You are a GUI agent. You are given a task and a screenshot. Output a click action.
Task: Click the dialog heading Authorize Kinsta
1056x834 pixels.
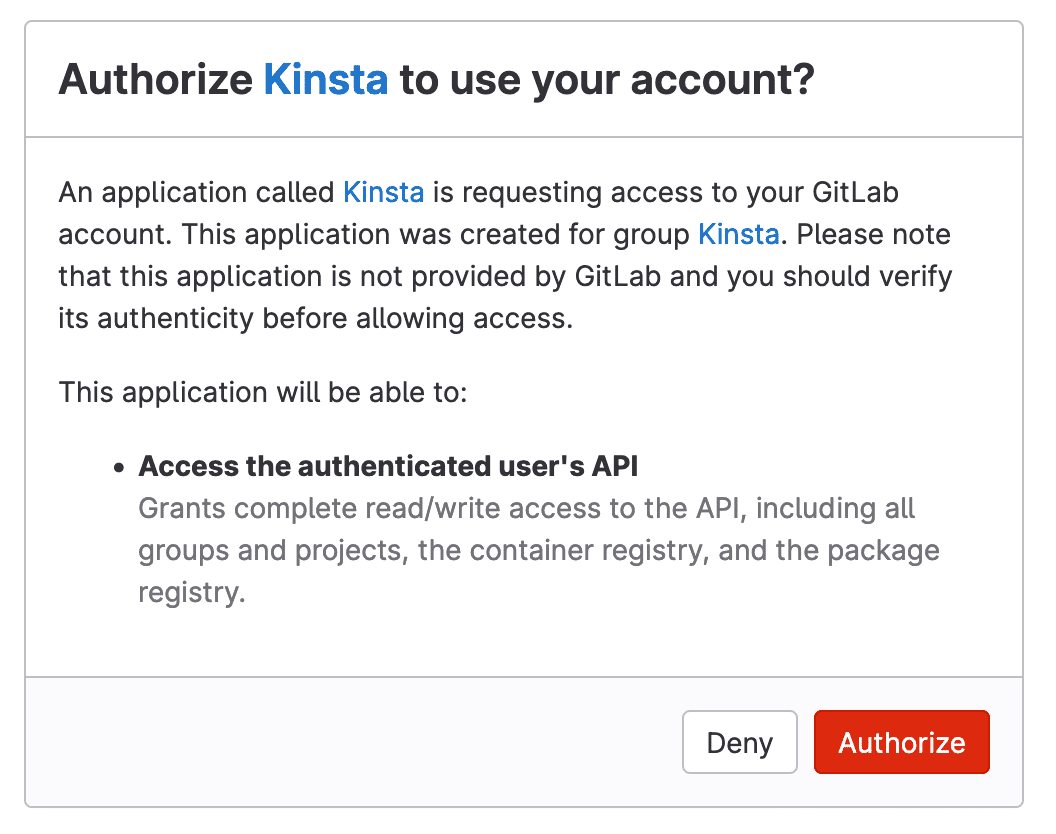click(x=440, y=79)
